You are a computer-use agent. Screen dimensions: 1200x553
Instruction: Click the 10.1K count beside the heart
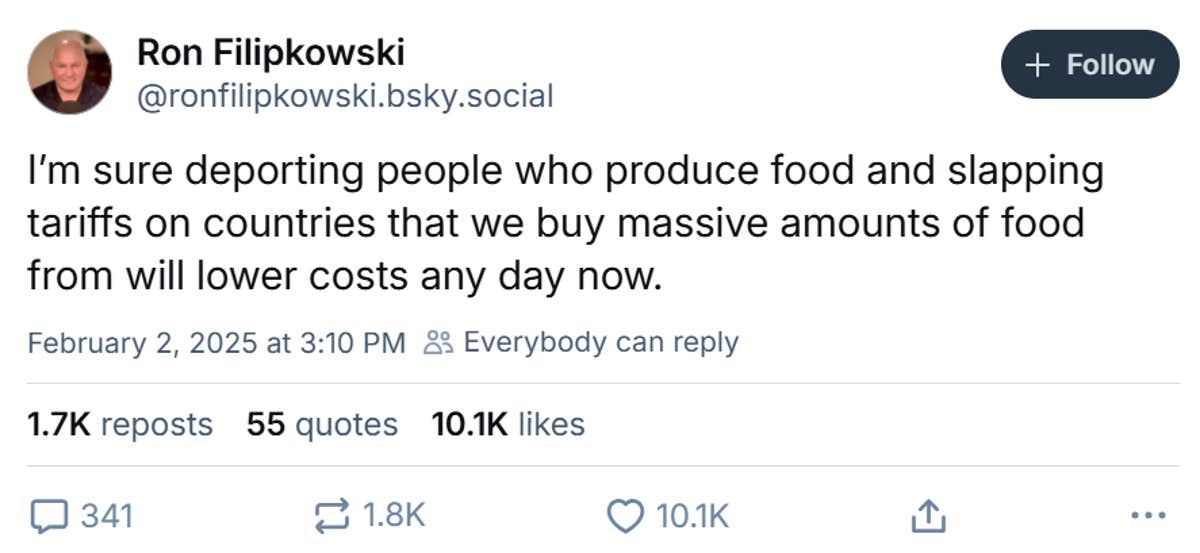tap(692, 516)
